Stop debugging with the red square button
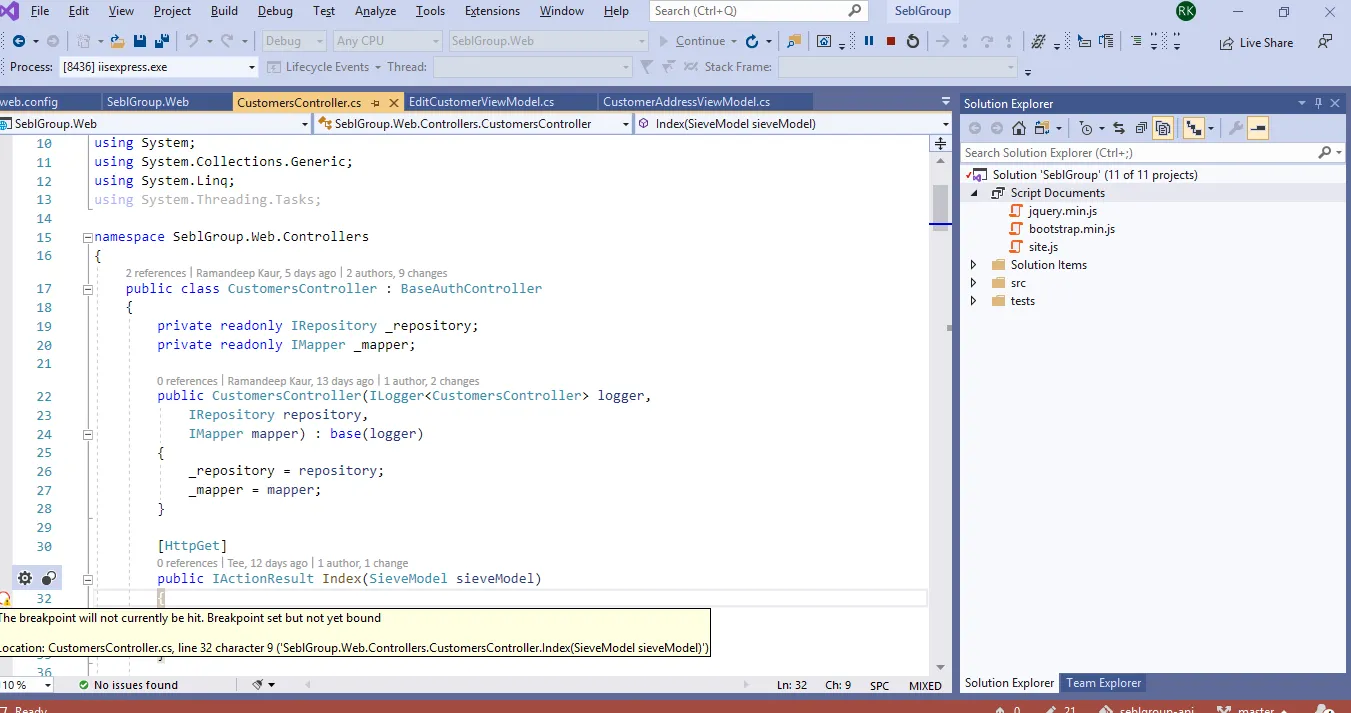Viewport: 1351px width, 713px height. (890, 41)
